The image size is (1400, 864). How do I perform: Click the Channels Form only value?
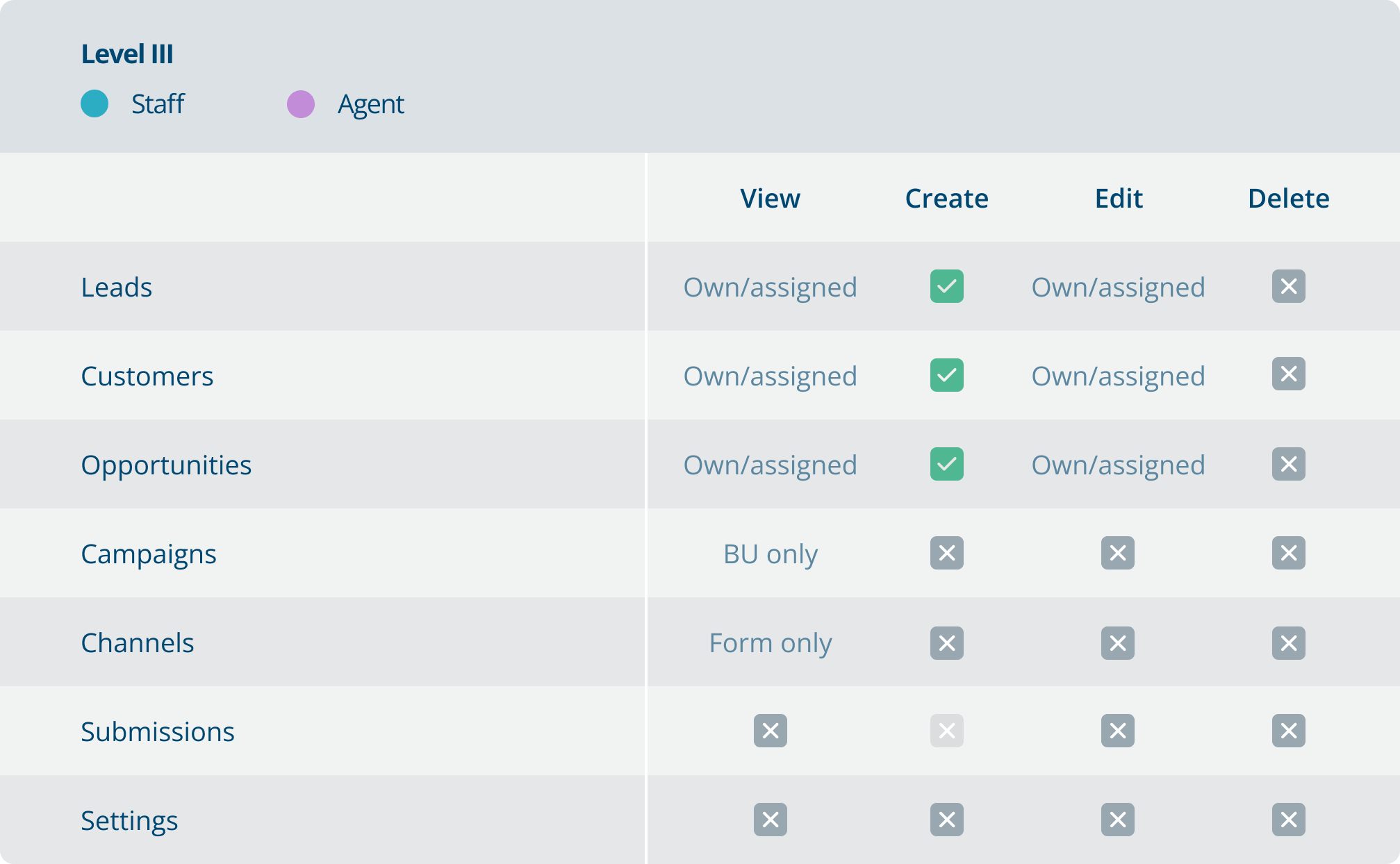pos(770,642)
